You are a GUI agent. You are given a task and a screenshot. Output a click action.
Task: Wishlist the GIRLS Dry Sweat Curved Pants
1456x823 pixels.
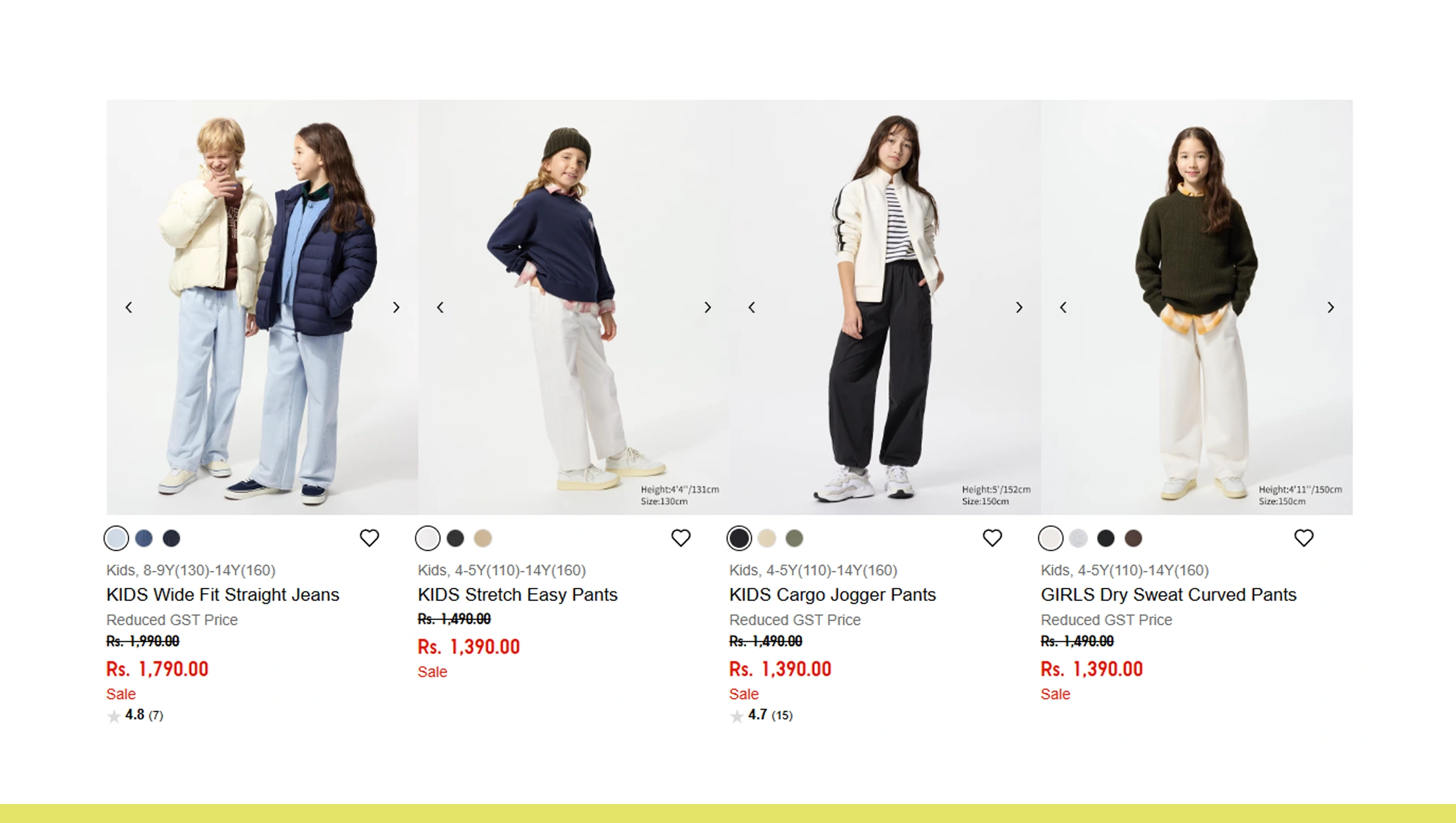click(1303, 538)
